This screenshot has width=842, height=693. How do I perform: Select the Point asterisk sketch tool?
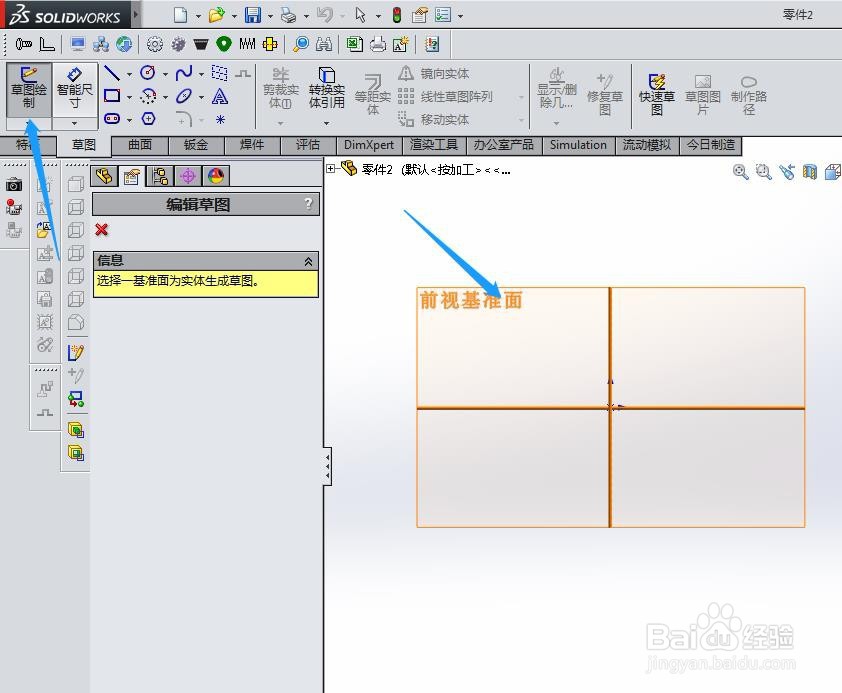coord(220,119)
